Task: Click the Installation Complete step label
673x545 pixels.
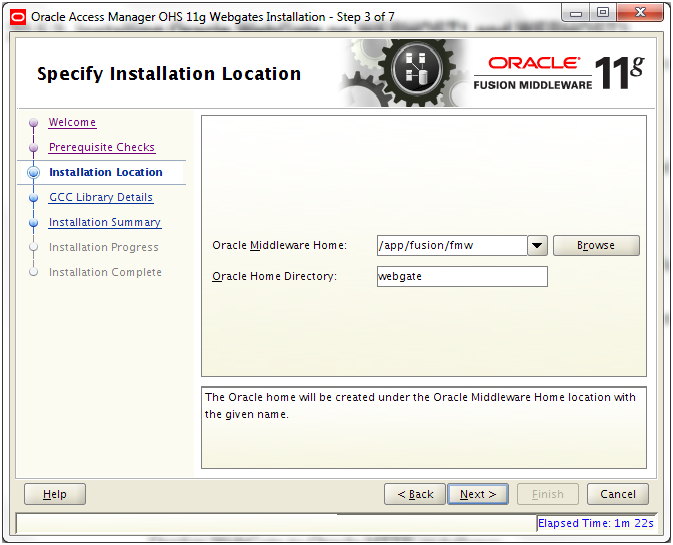Action: pos(105,272)
